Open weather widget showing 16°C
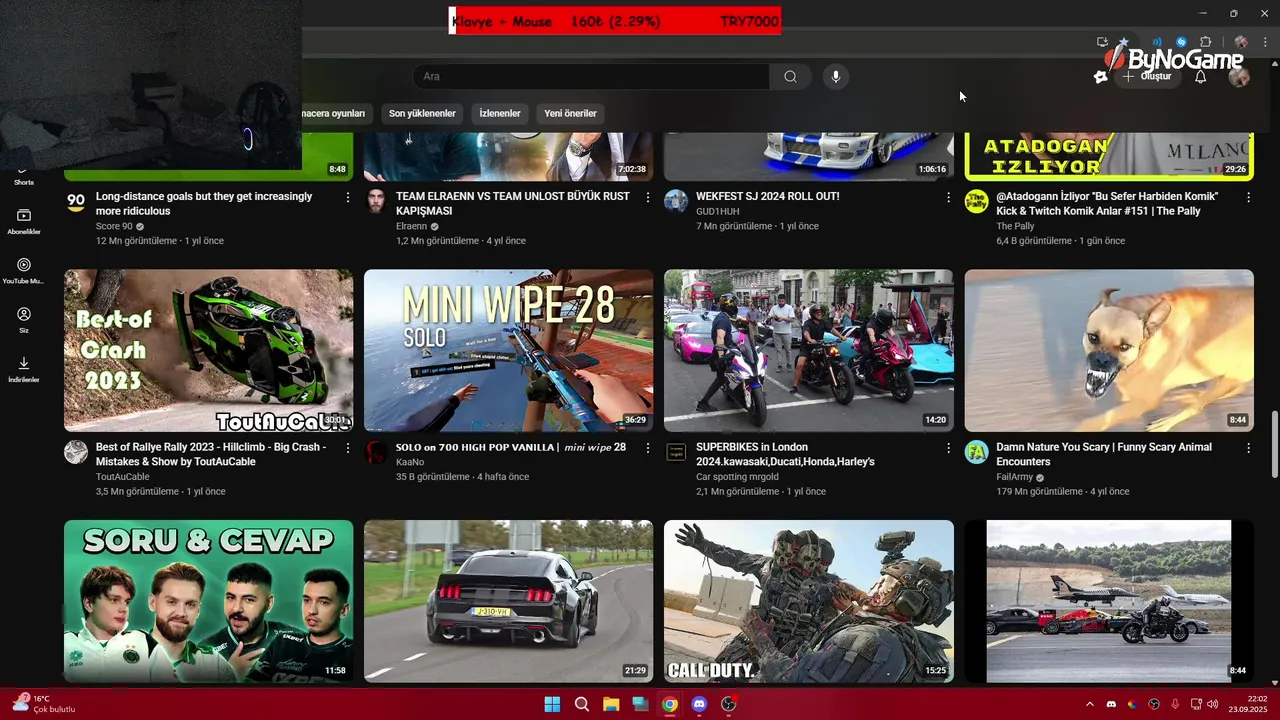 point(43,704)
